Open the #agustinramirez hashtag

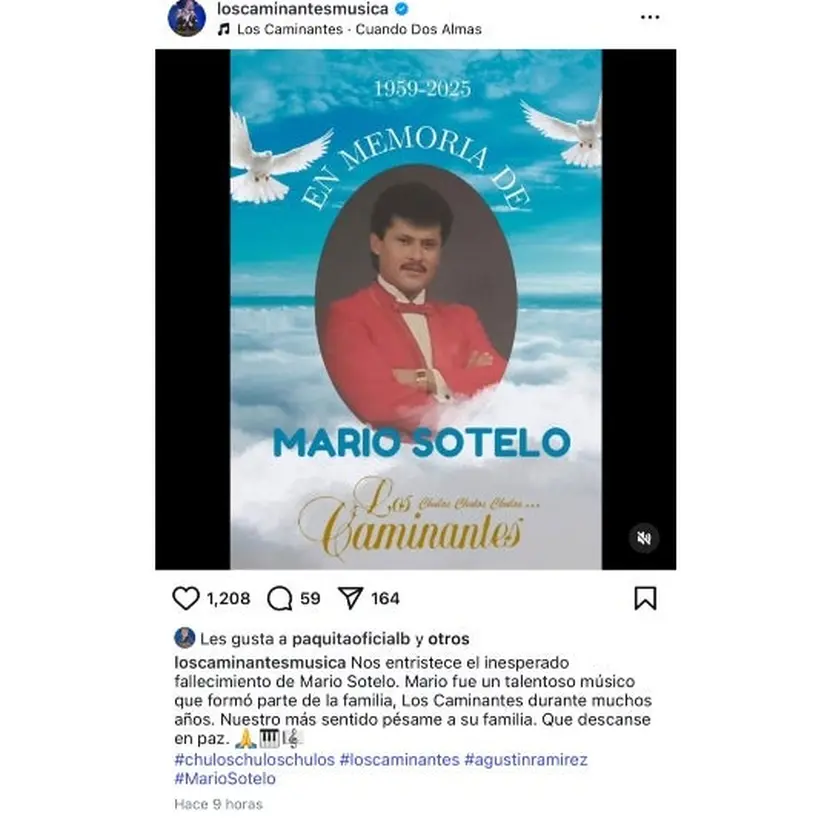coord(526,760)
